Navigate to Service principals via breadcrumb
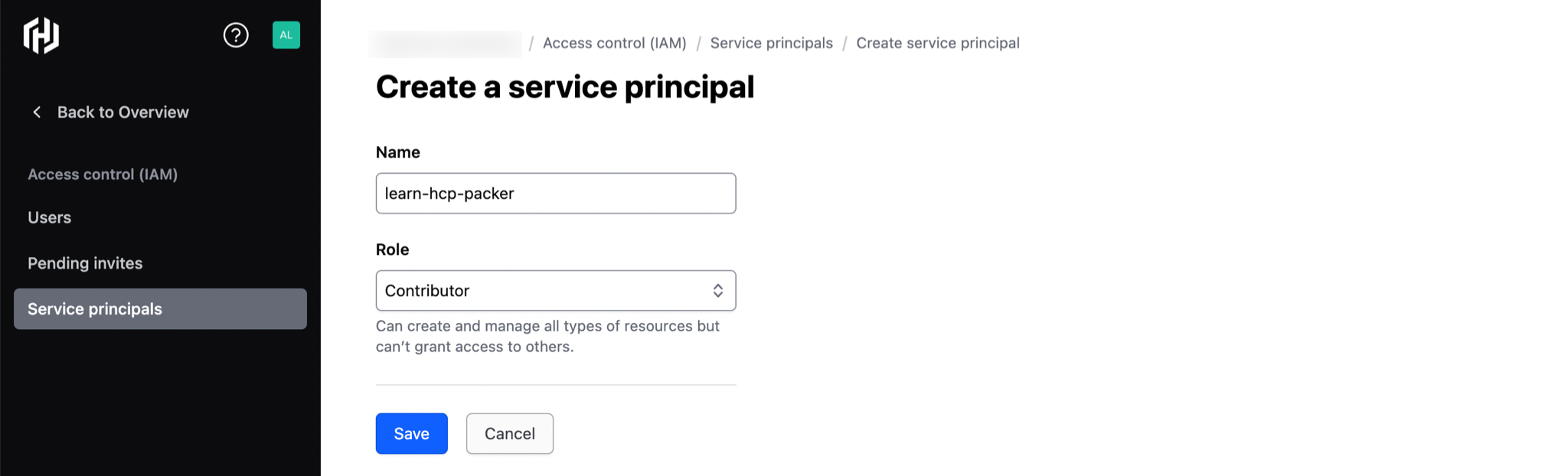Viewport: 1568px width, 476px height. click(x=771, y=43)
